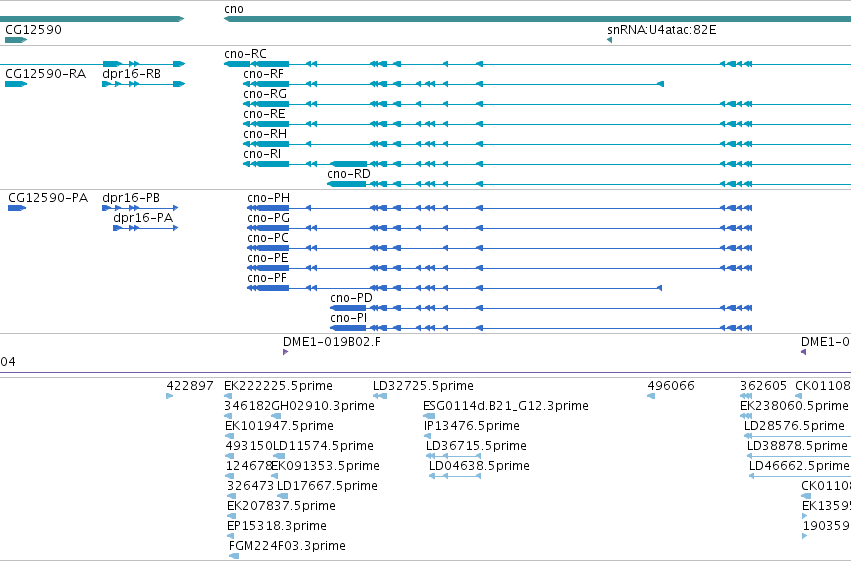Select the CG12590-RA transcript
851x561 pixels.
(x=16, y=84)
